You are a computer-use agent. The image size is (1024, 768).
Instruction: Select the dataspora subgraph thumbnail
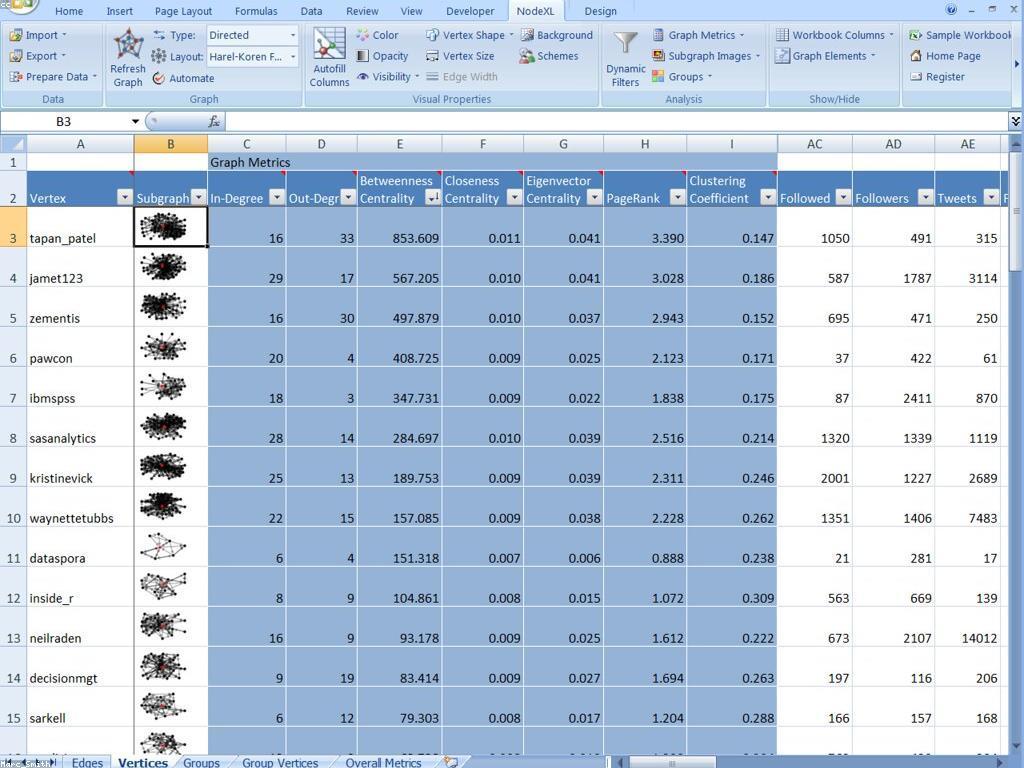pos(163,547)
